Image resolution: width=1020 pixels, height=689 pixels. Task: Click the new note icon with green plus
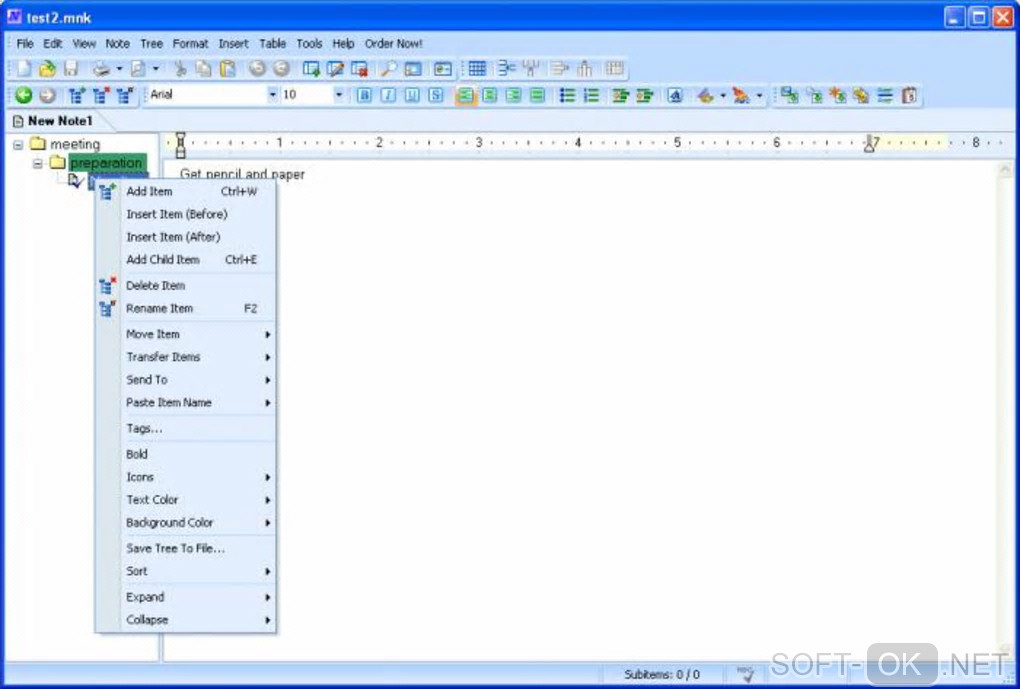[x=312, y=68]
